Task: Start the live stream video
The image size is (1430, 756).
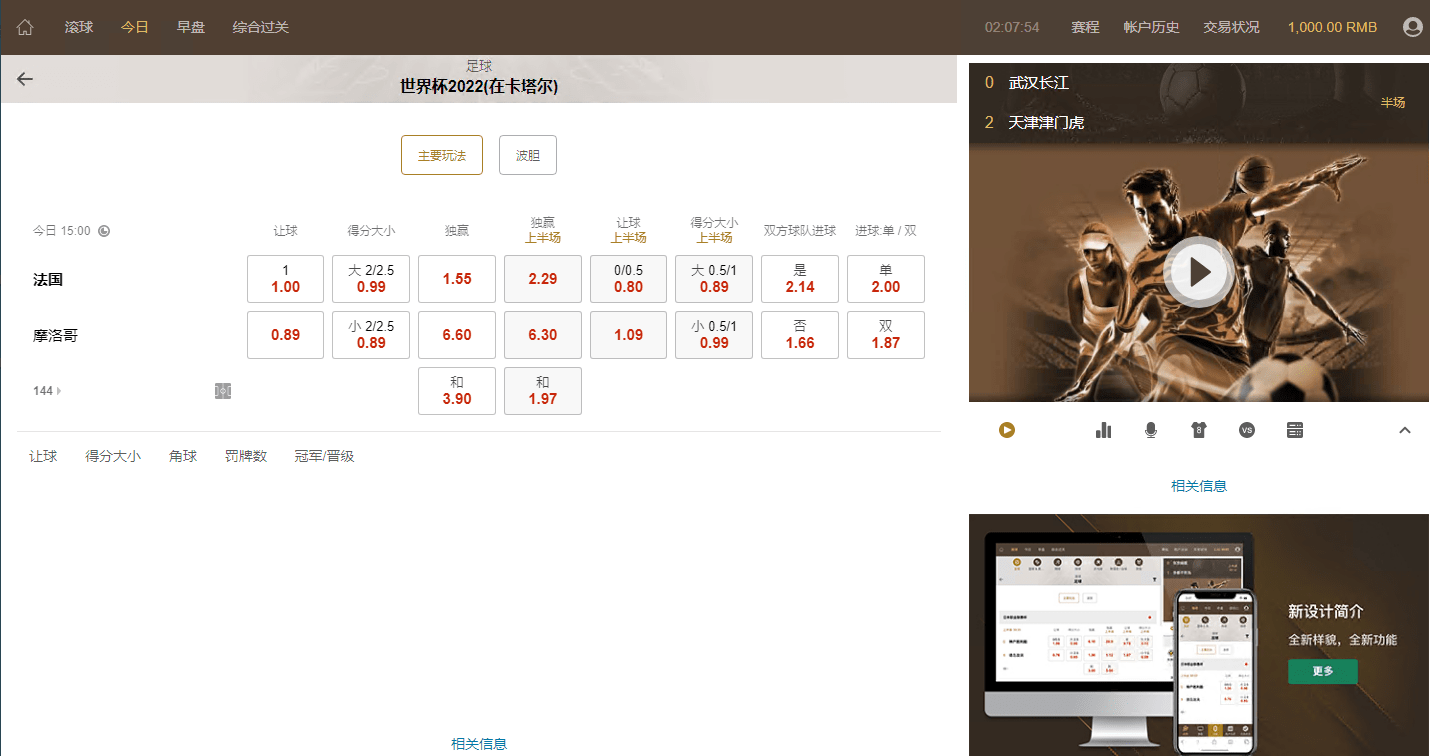Action: pyautogui.click(x=1200, y=271)
